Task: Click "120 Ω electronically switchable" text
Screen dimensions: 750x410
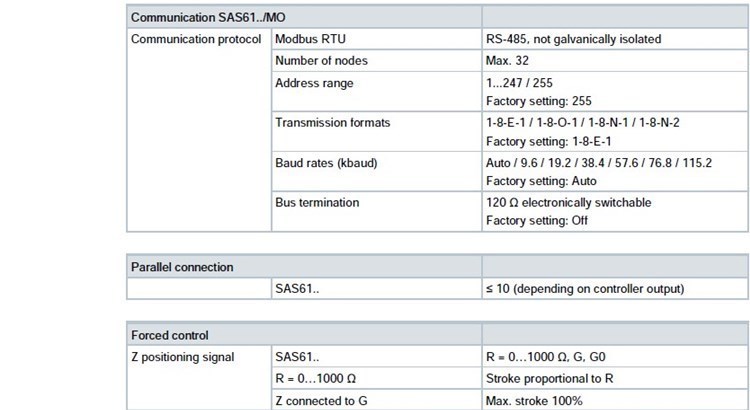Action: point(568,203)
